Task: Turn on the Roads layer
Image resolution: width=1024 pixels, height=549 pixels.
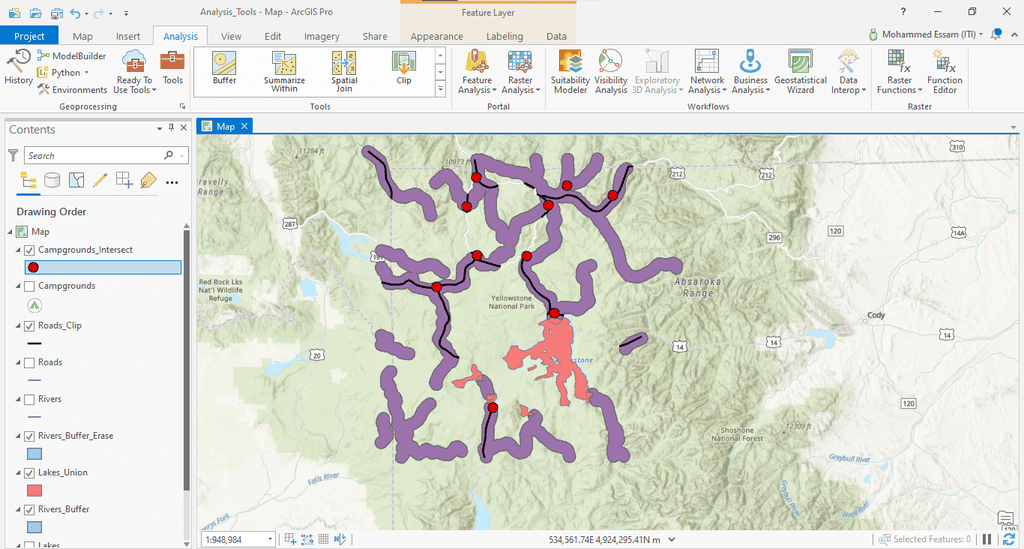Action: [x=29, y=362]
